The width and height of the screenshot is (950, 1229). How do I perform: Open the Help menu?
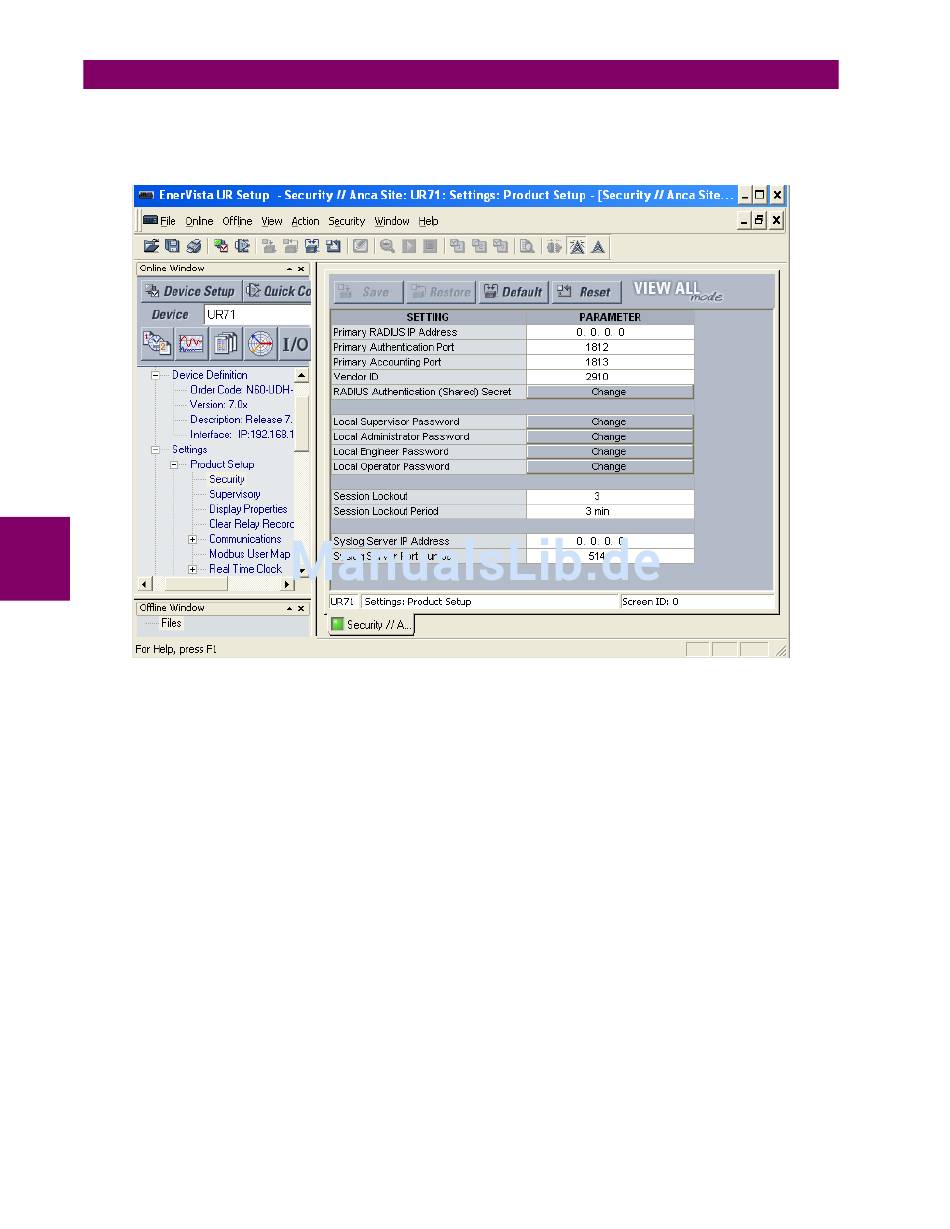click(x=428, y=221)
